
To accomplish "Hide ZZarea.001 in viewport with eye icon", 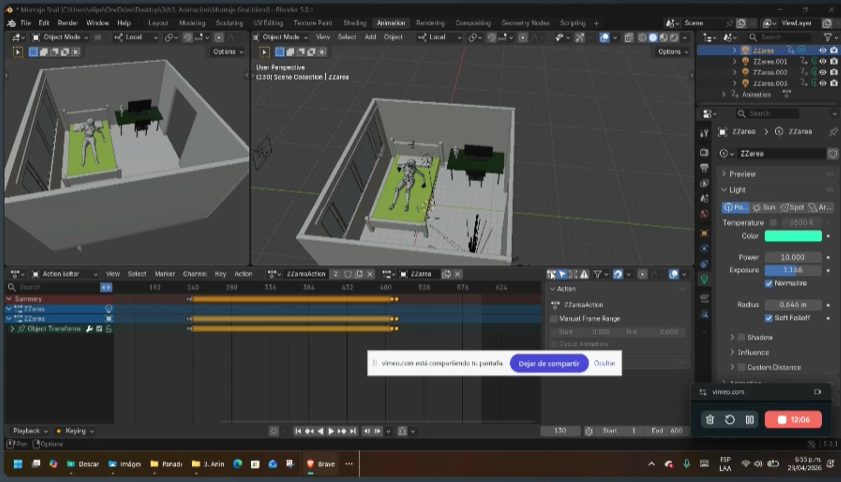I will coord(822,61).
